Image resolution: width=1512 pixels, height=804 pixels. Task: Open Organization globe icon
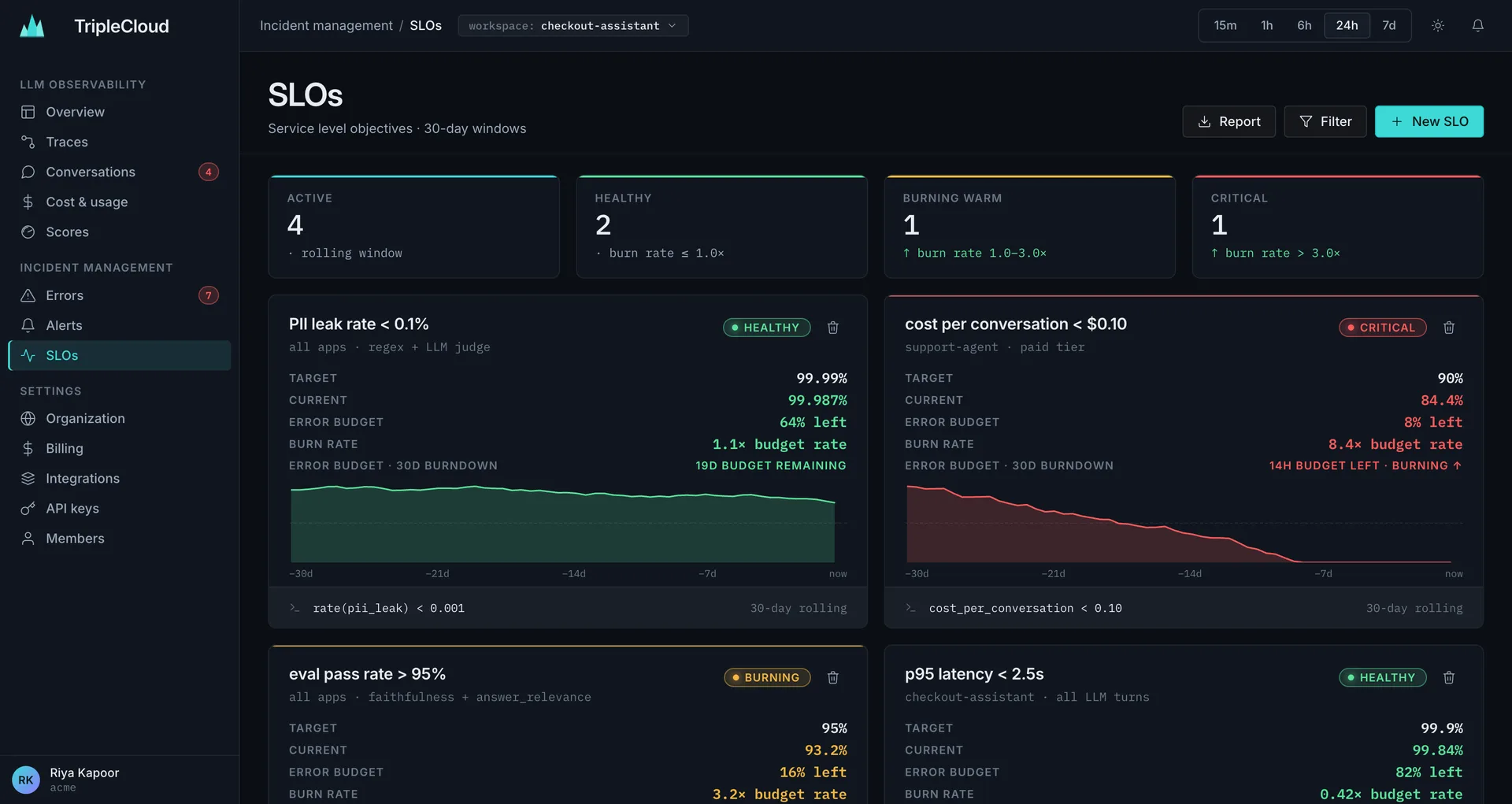[28, 418]
